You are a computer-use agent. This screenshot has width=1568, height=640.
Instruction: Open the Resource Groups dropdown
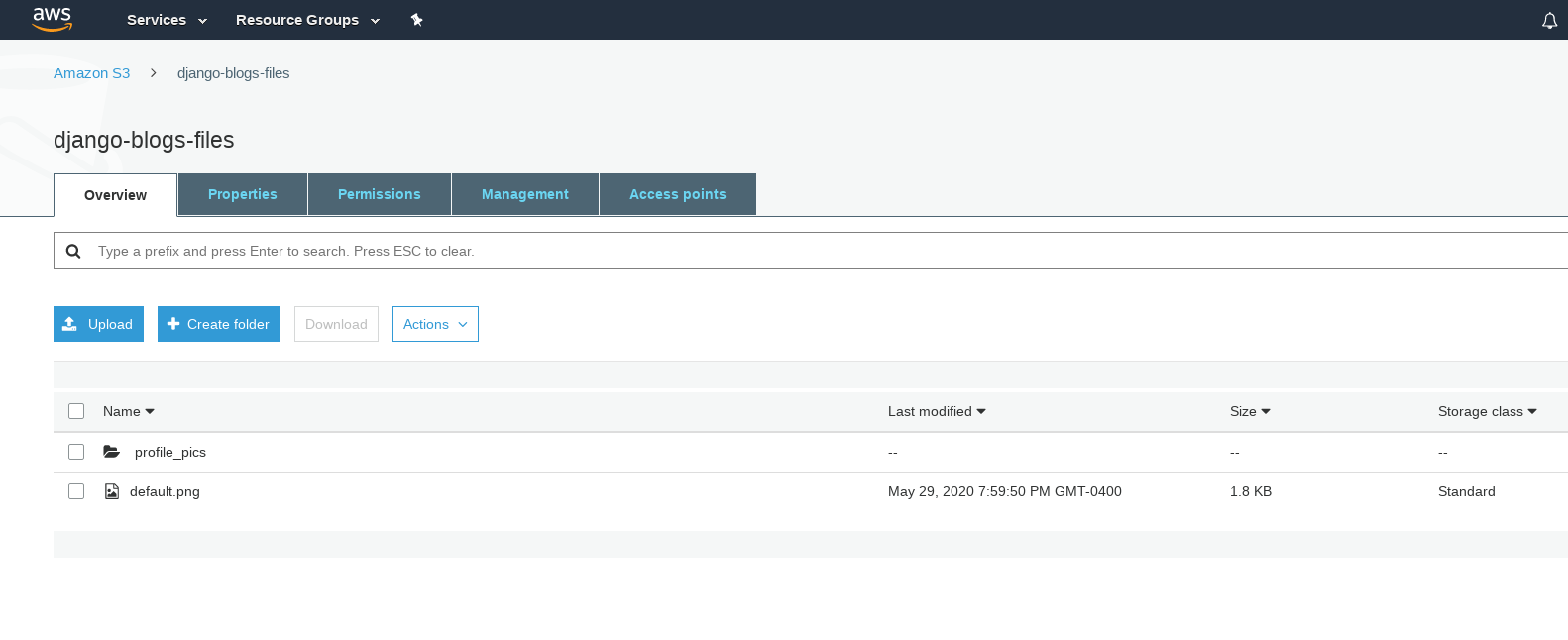click(307, 20)
